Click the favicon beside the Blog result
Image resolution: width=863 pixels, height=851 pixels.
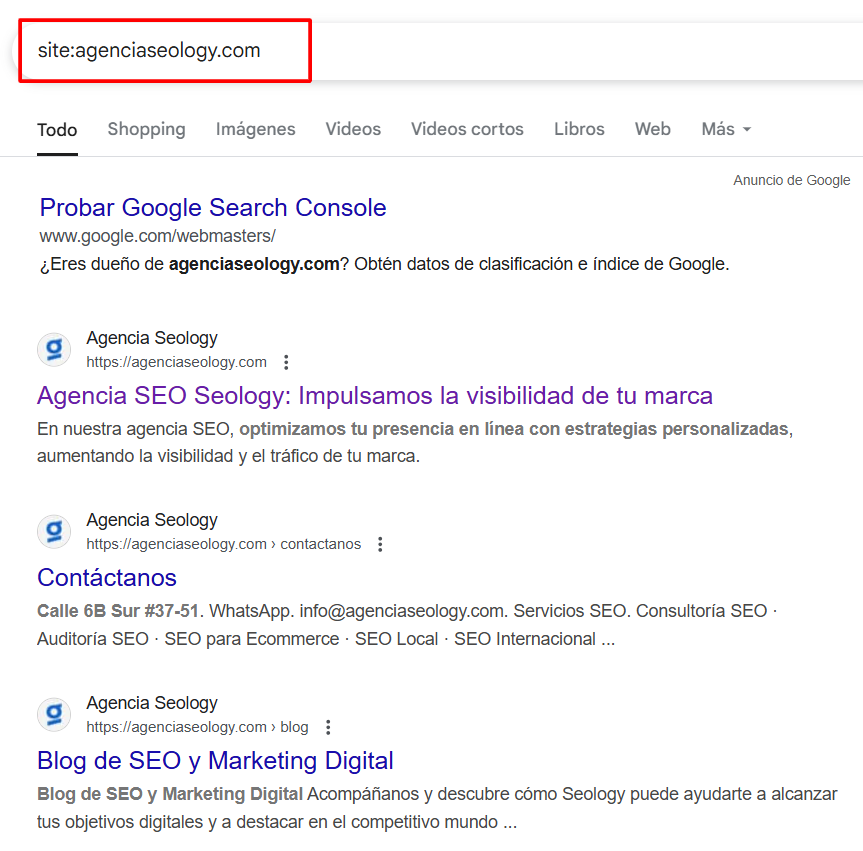click(54, 715)
